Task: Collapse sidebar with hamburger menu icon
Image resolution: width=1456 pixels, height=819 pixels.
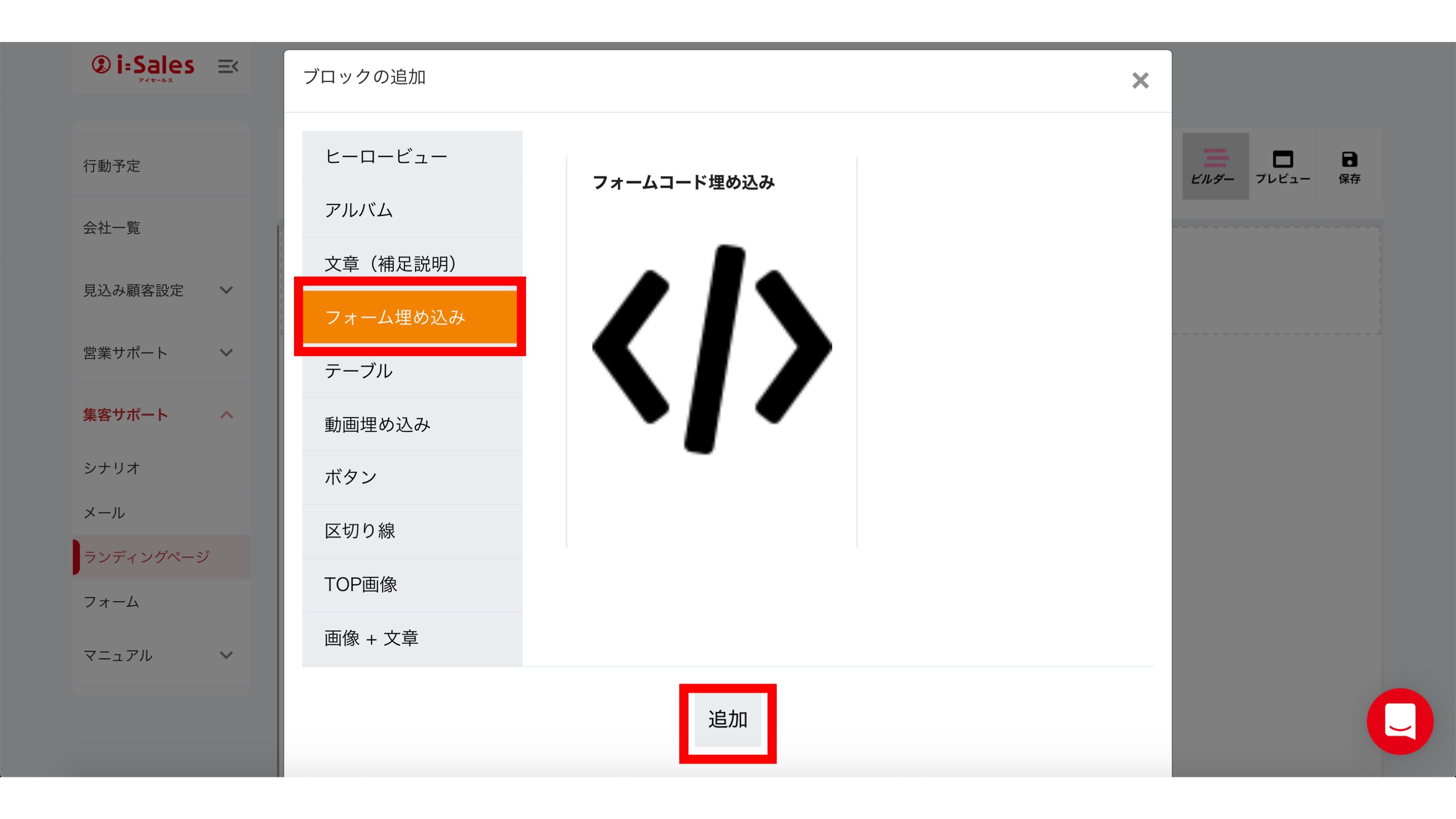Action: click(228, 67)
